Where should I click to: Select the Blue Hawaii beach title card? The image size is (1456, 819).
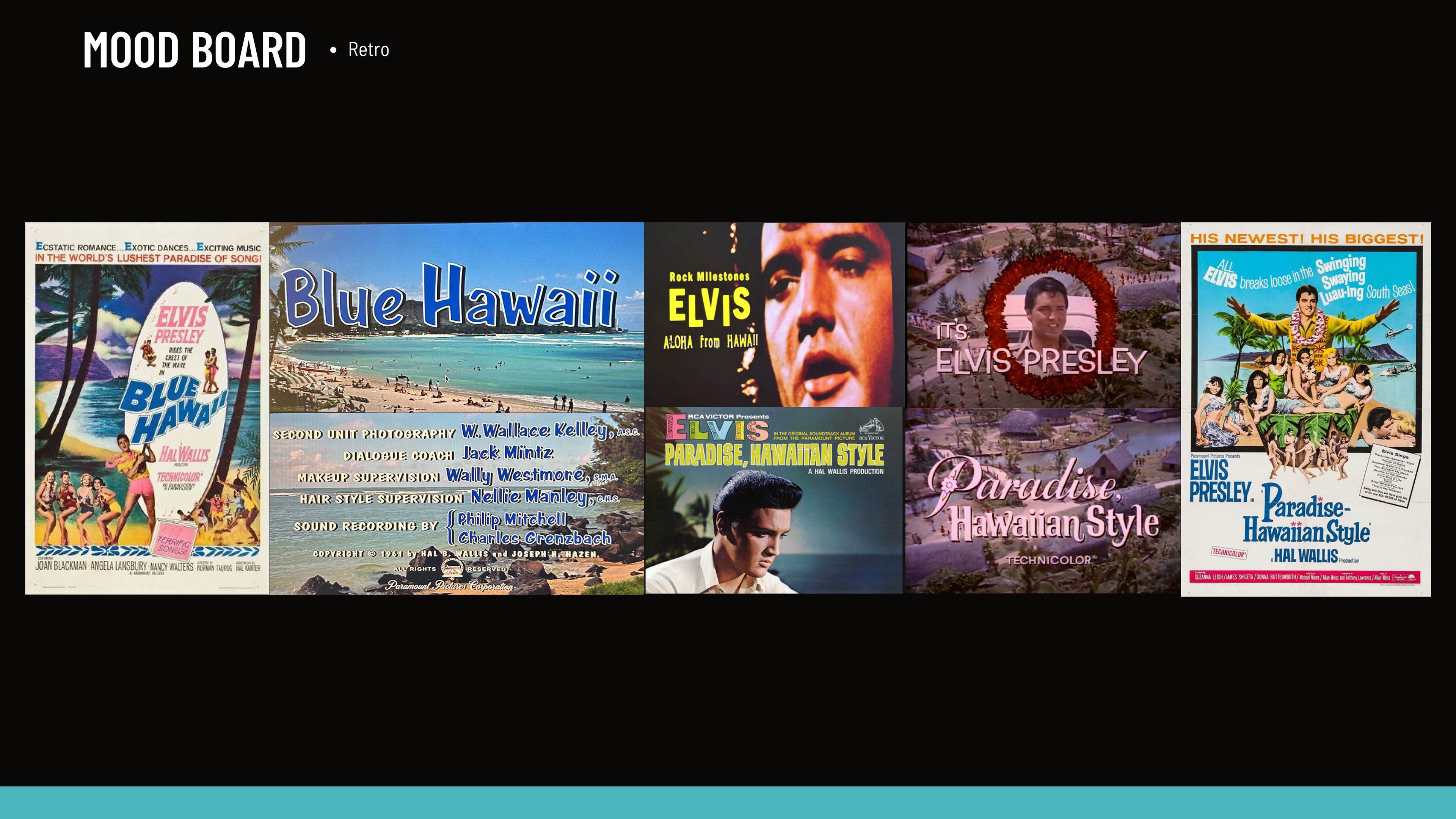[x=456, y=317]
